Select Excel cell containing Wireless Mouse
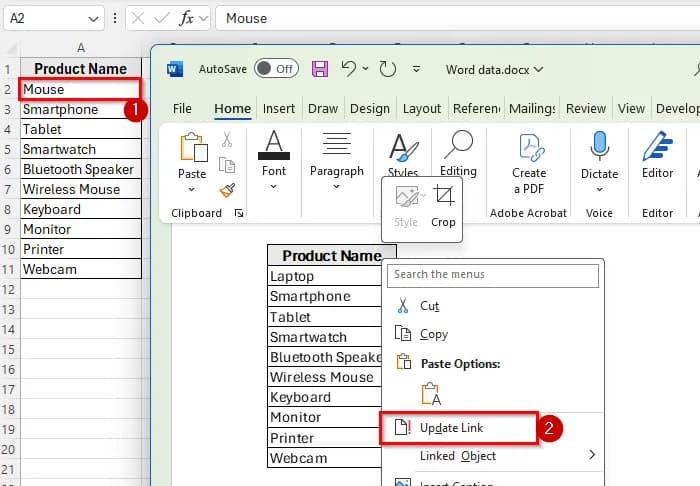 click(81, 189)
